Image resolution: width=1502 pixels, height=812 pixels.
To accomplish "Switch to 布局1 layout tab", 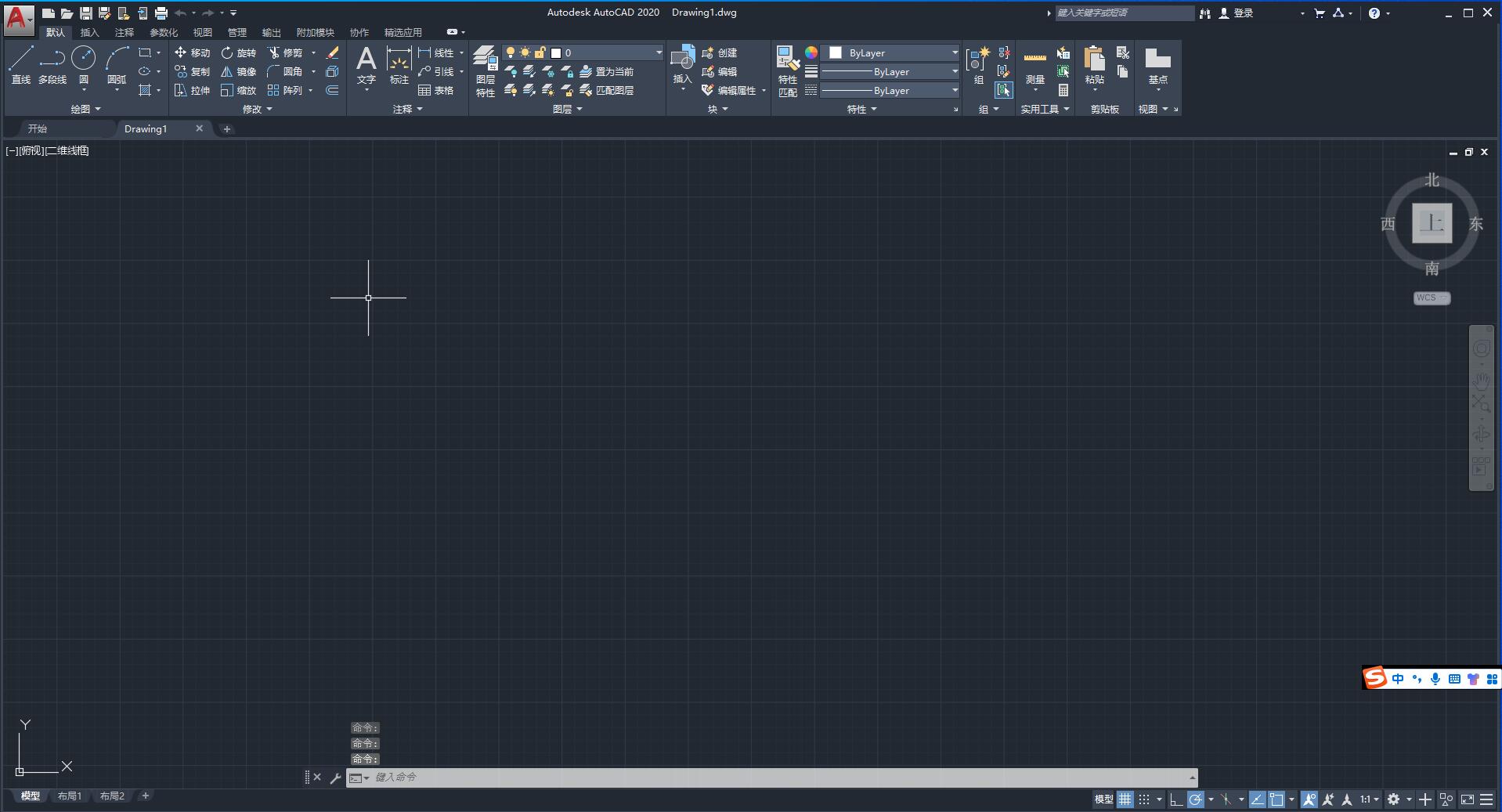I will coord(70,796).
